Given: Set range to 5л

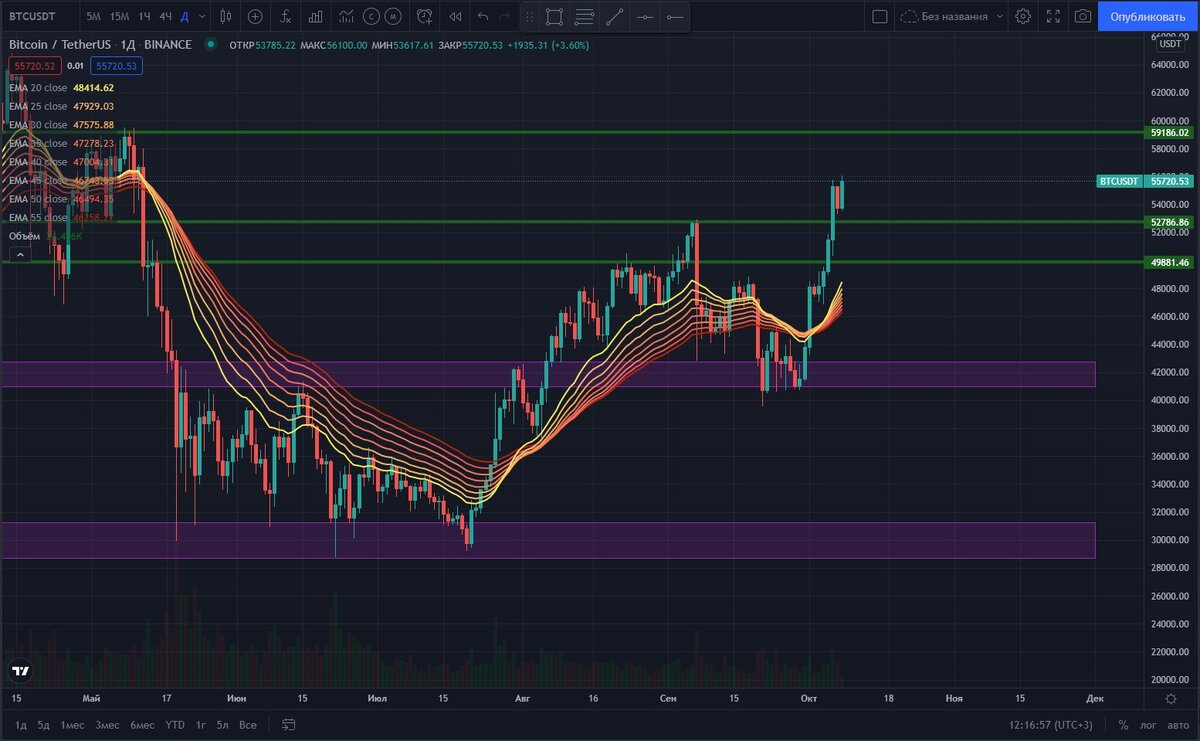Looking at the screenshot, I should 222,724.
